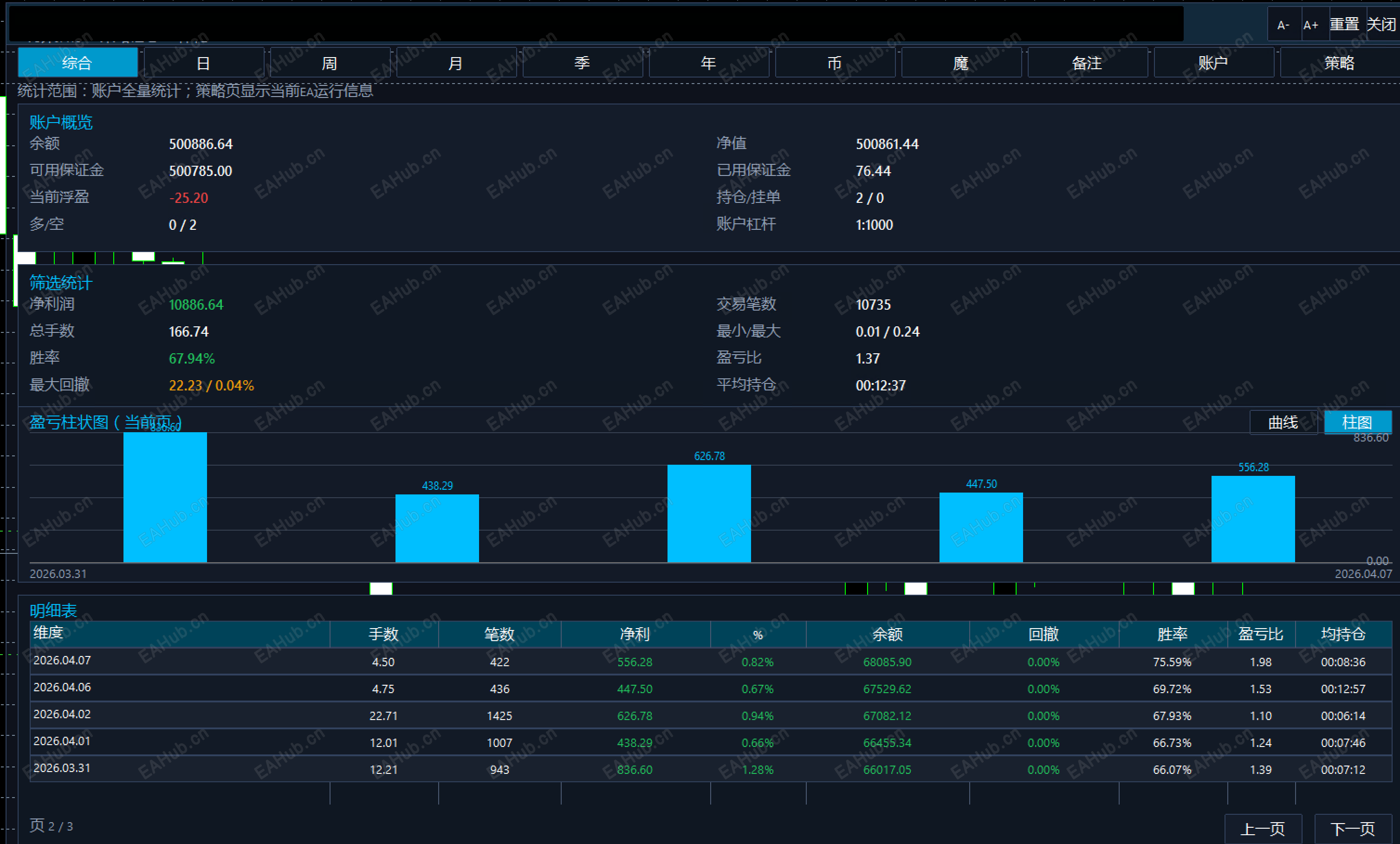Viewport: 1400px width, 844px height.
Task: Select the 年 tab
Action: tap(708, 63)
